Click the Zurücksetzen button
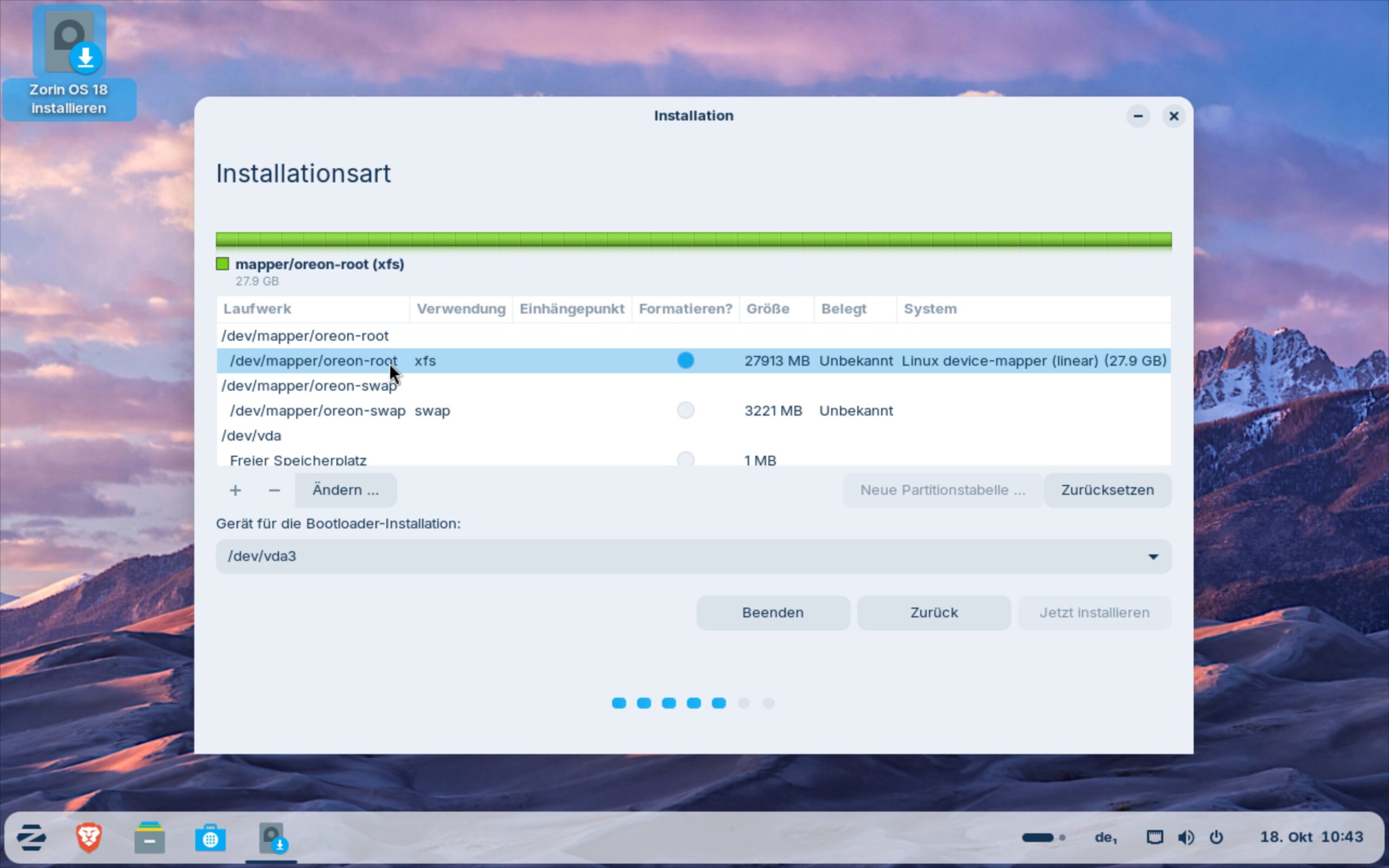1389x868 pixels. click(1107, 490)
